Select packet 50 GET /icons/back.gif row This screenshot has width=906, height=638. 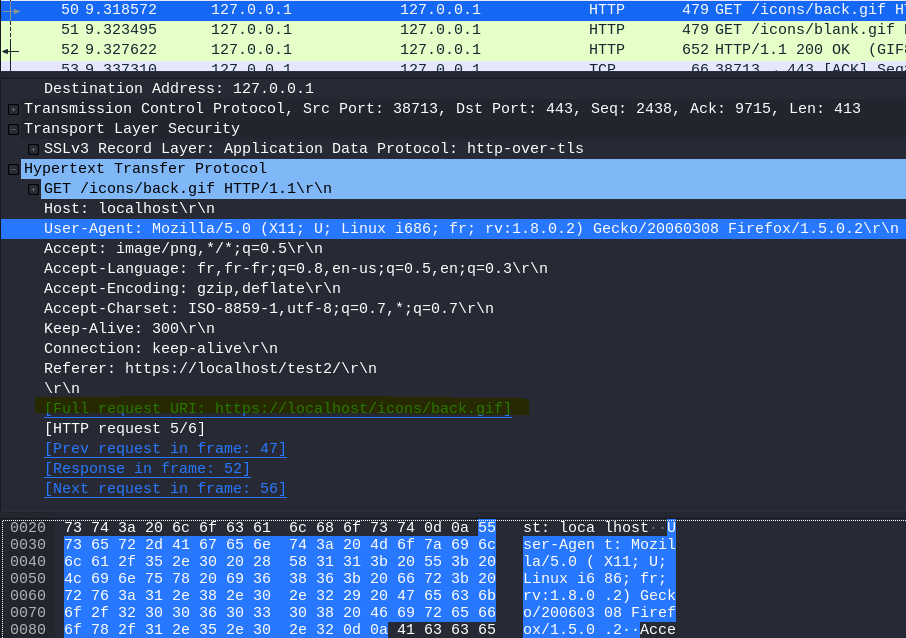coord(453,10)
